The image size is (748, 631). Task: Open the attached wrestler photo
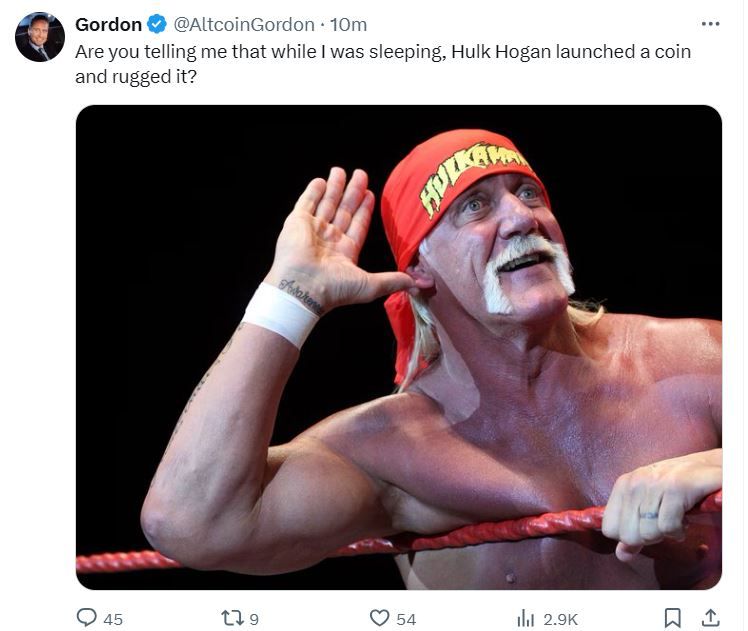click(398, 347)
